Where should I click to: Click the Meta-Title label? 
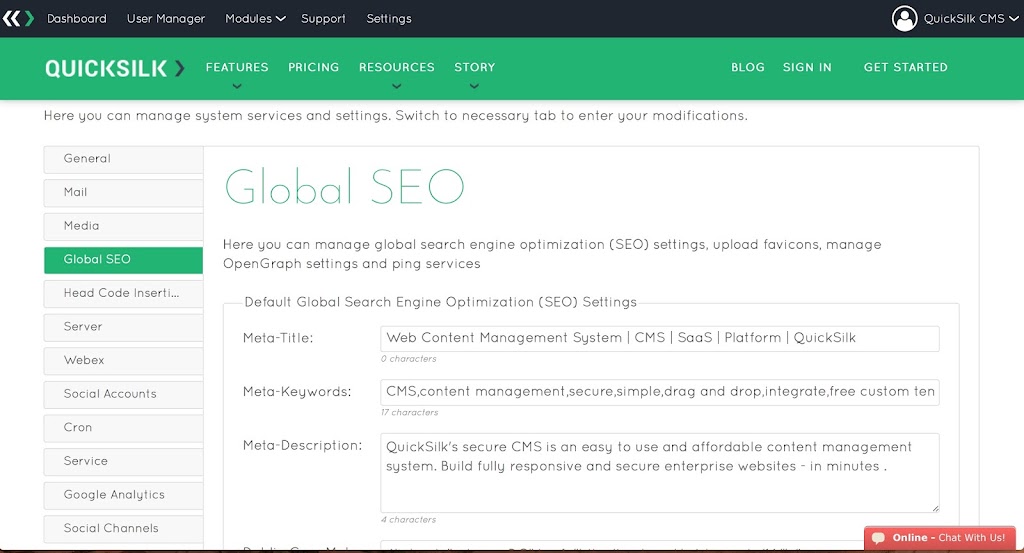coord(278,338)
